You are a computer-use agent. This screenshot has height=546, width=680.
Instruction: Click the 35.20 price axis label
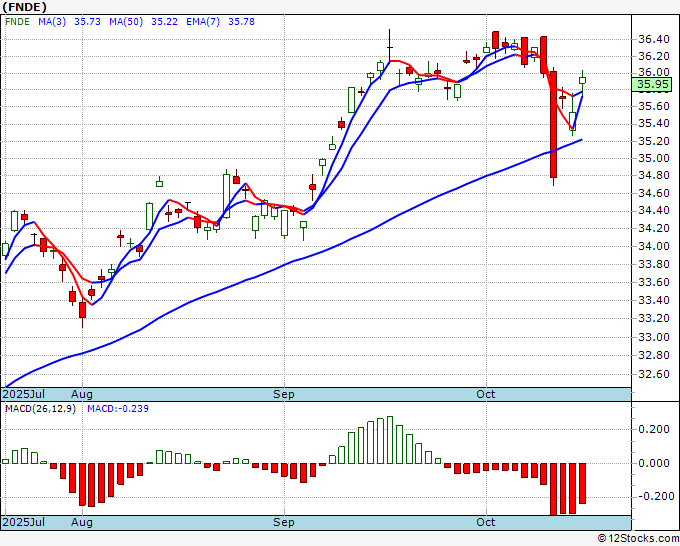tap(654, 141)
